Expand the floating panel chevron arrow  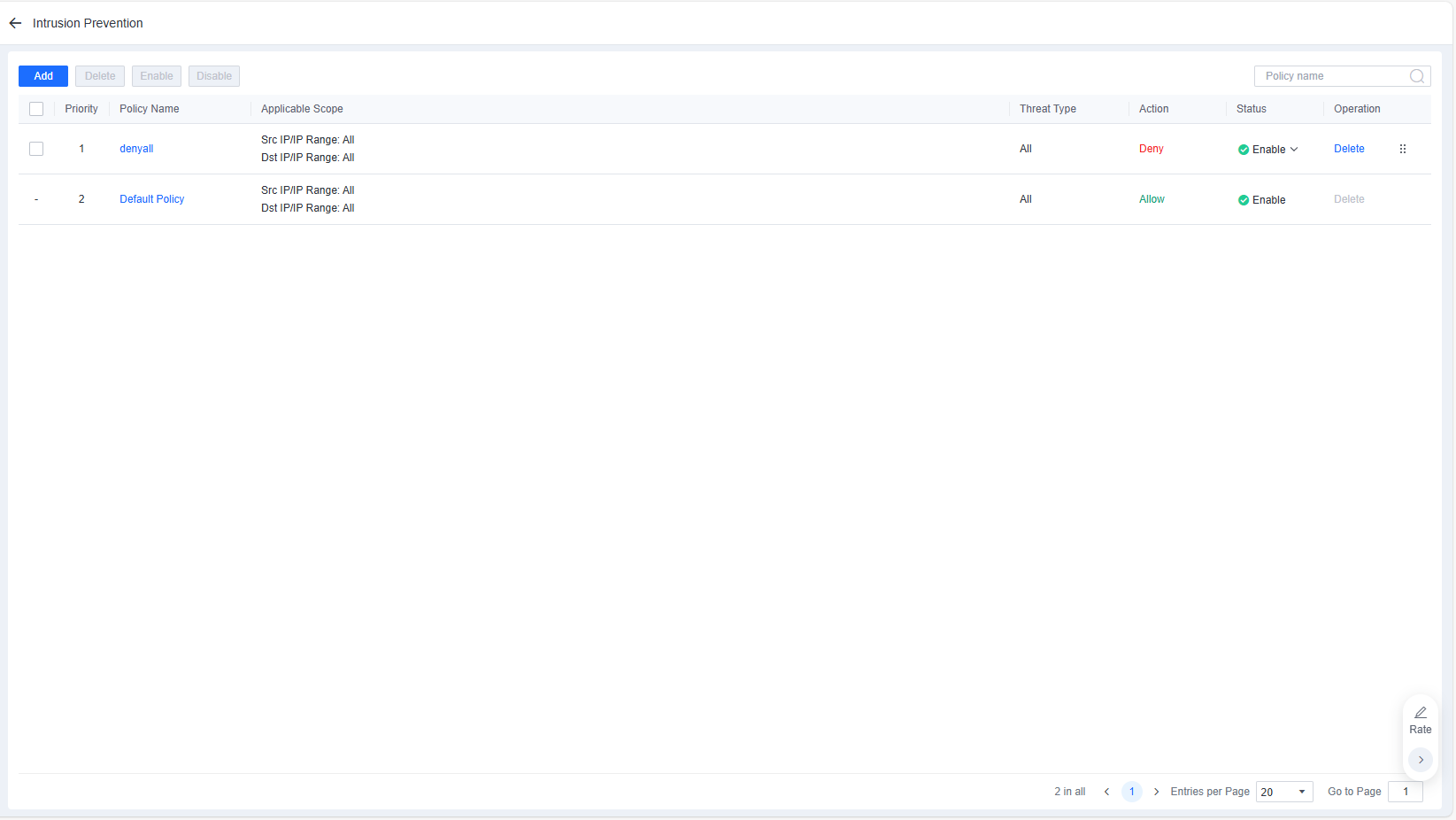(1420, 760)
